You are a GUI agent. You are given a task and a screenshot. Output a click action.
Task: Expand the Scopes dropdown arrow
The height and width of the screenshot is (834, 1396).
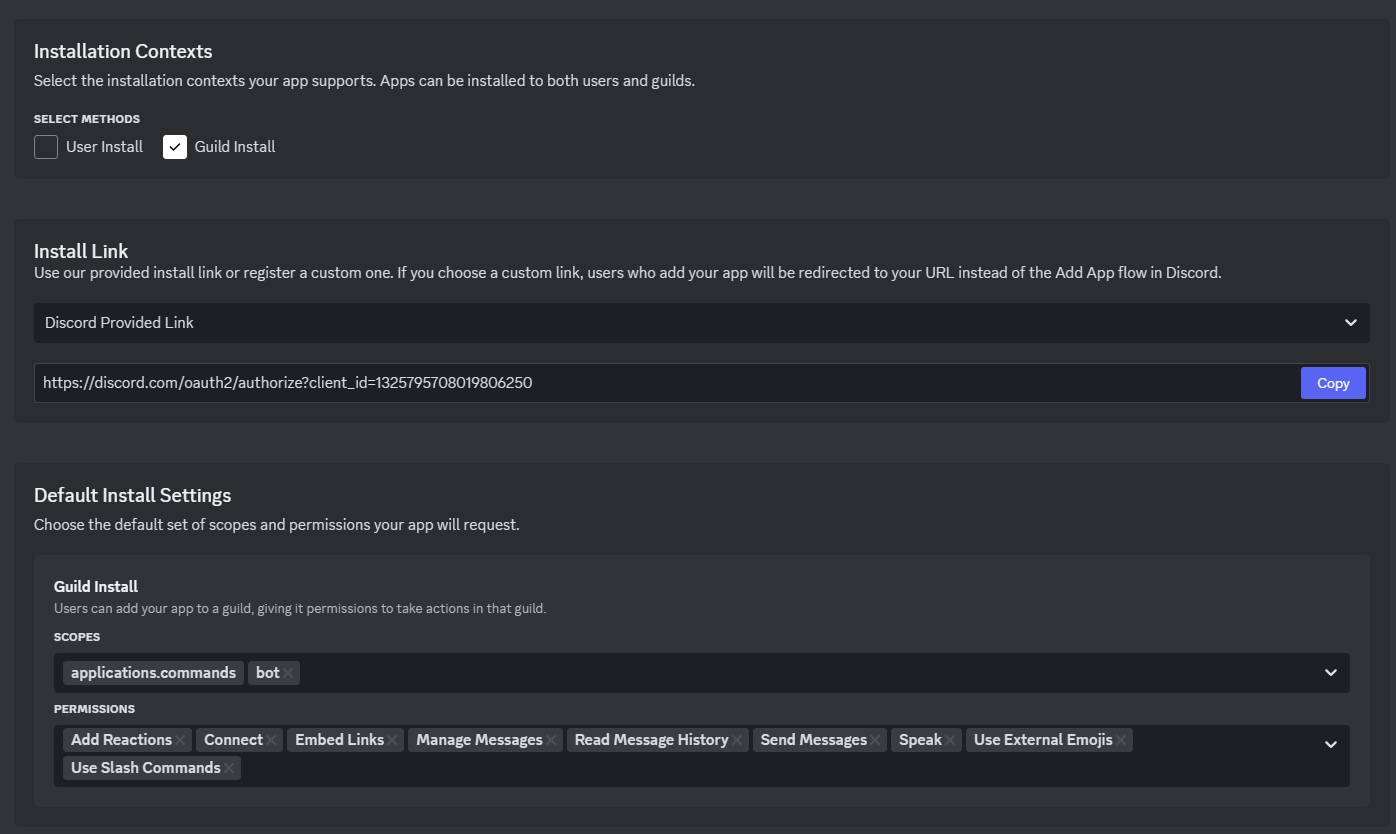tap(1331, 673)
